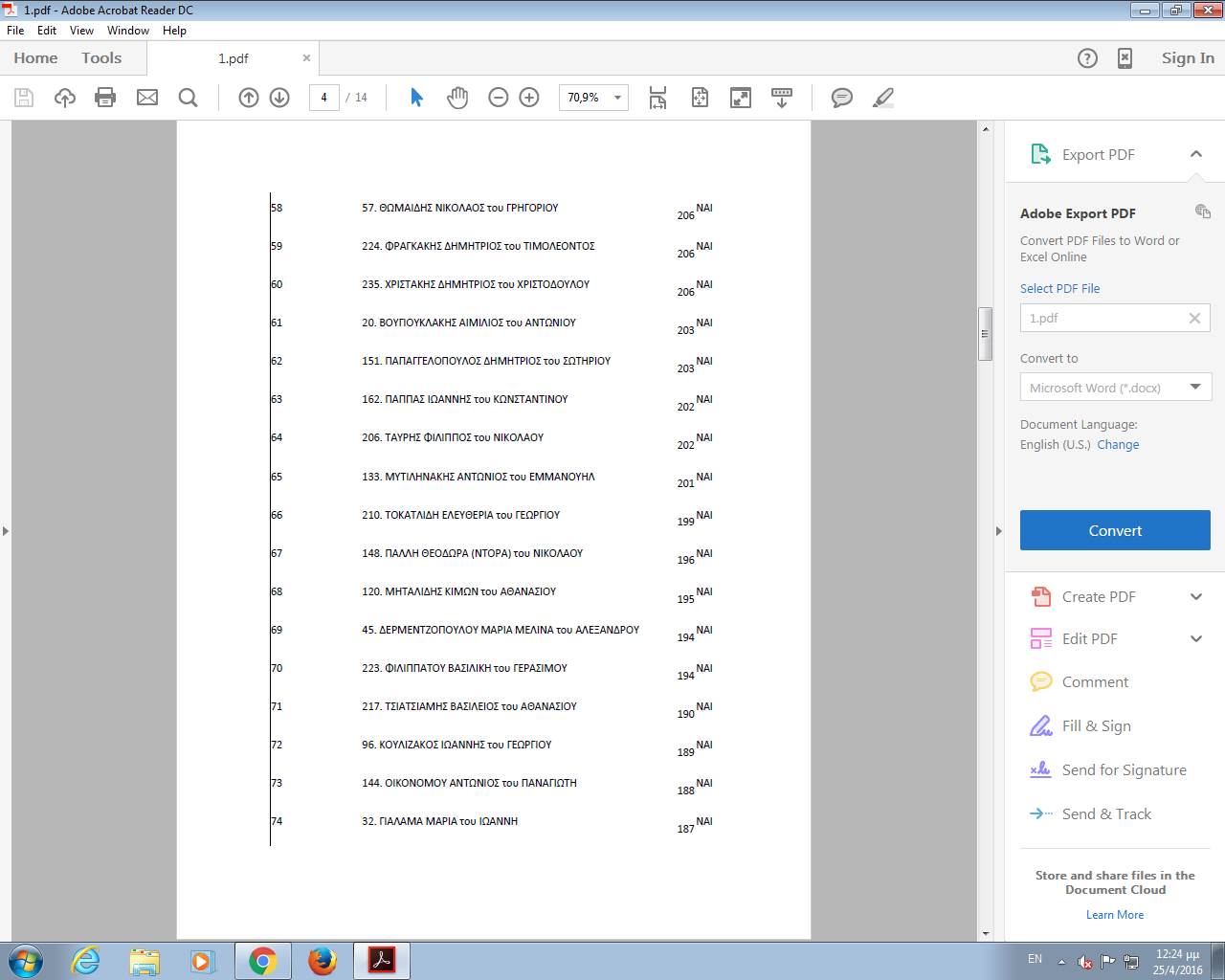Show hidden system tray icons arrow
The height and width of the screenshot is (980, 1225).
click(1061, 961)
